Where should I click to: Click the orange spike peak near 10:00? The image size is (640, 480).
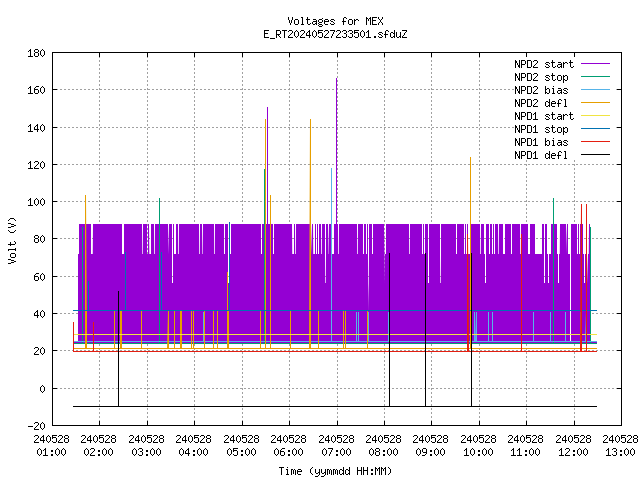tap(470, 158)
